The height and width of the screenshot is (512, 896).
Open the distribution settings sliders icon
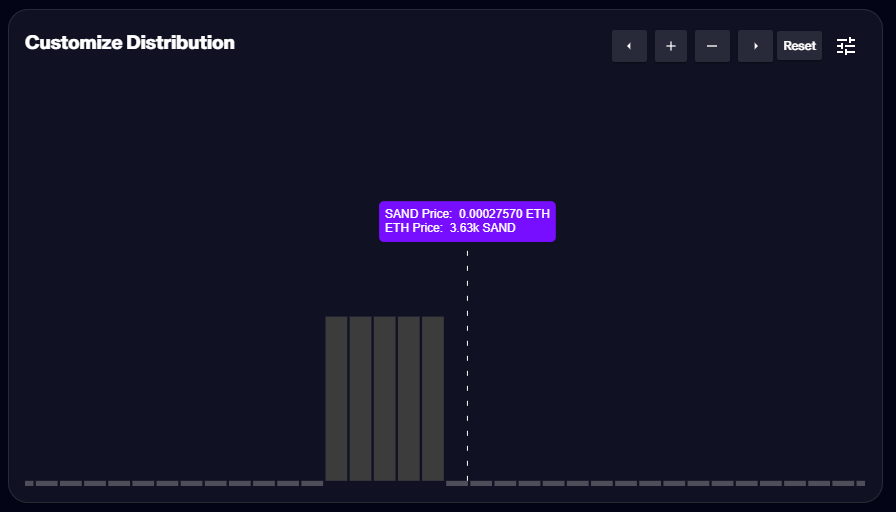coord(846,46)
